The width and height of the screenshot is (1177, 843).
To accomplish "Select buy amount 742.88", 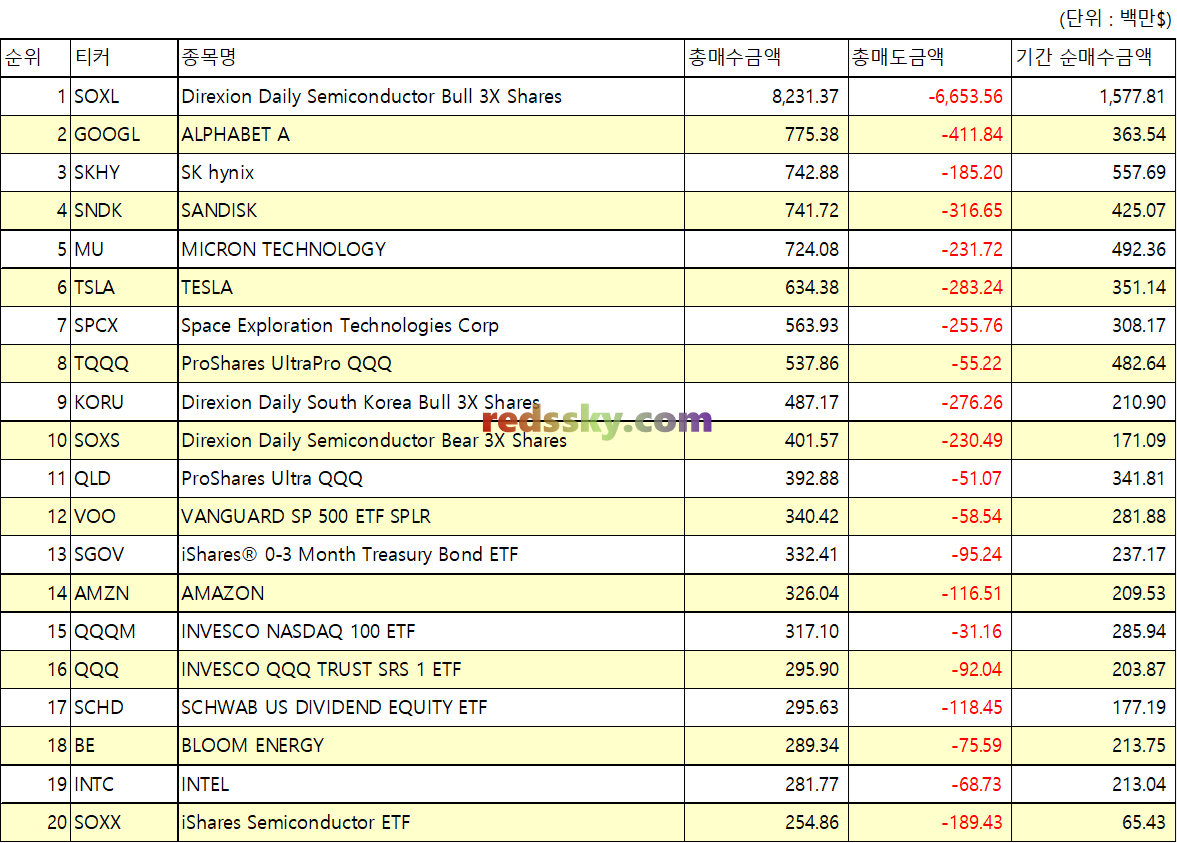I will [812, 173].
